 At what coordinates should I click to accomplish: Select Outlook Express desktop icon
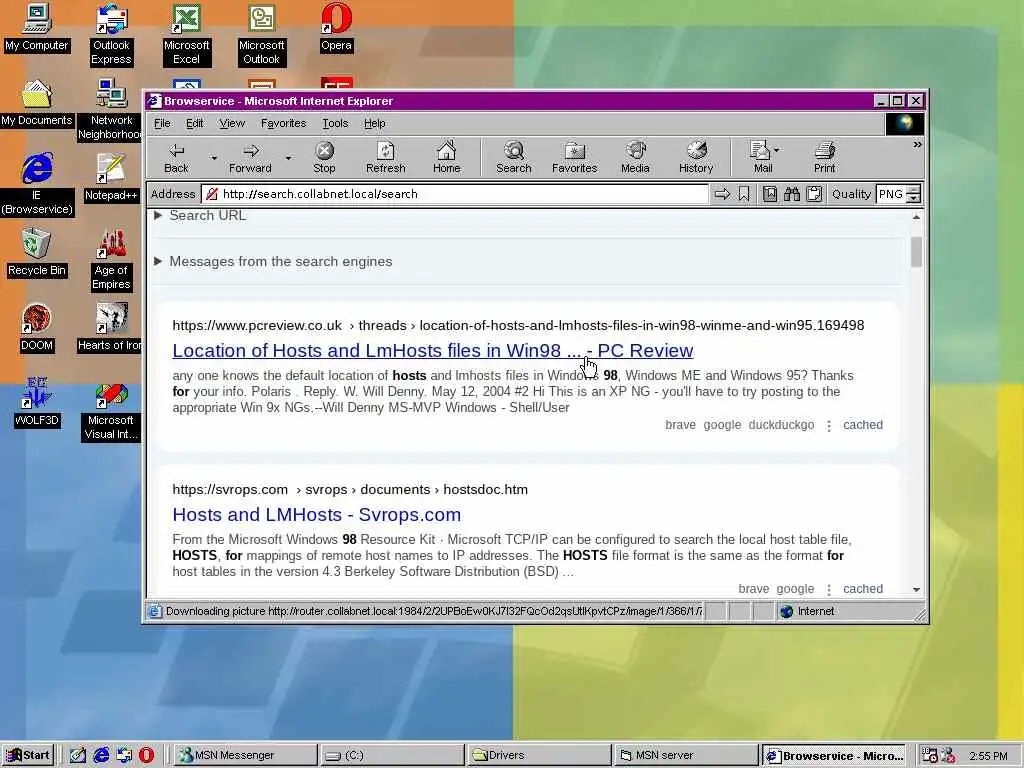111,34
